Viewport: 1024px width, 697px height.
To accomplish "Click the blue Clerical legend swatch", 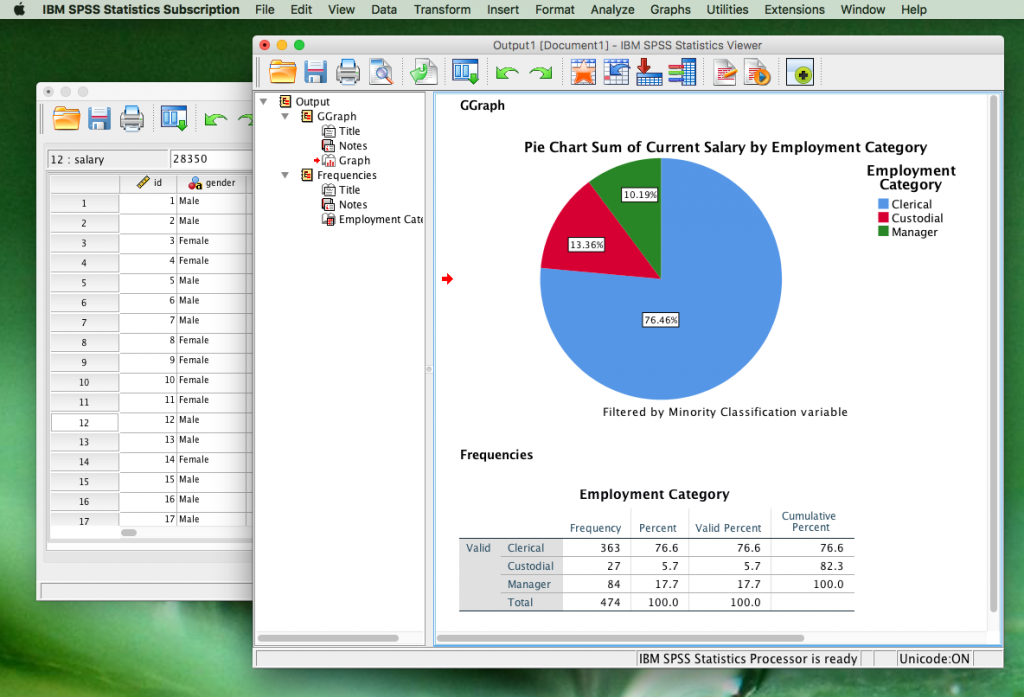I will tap(885, 204).
